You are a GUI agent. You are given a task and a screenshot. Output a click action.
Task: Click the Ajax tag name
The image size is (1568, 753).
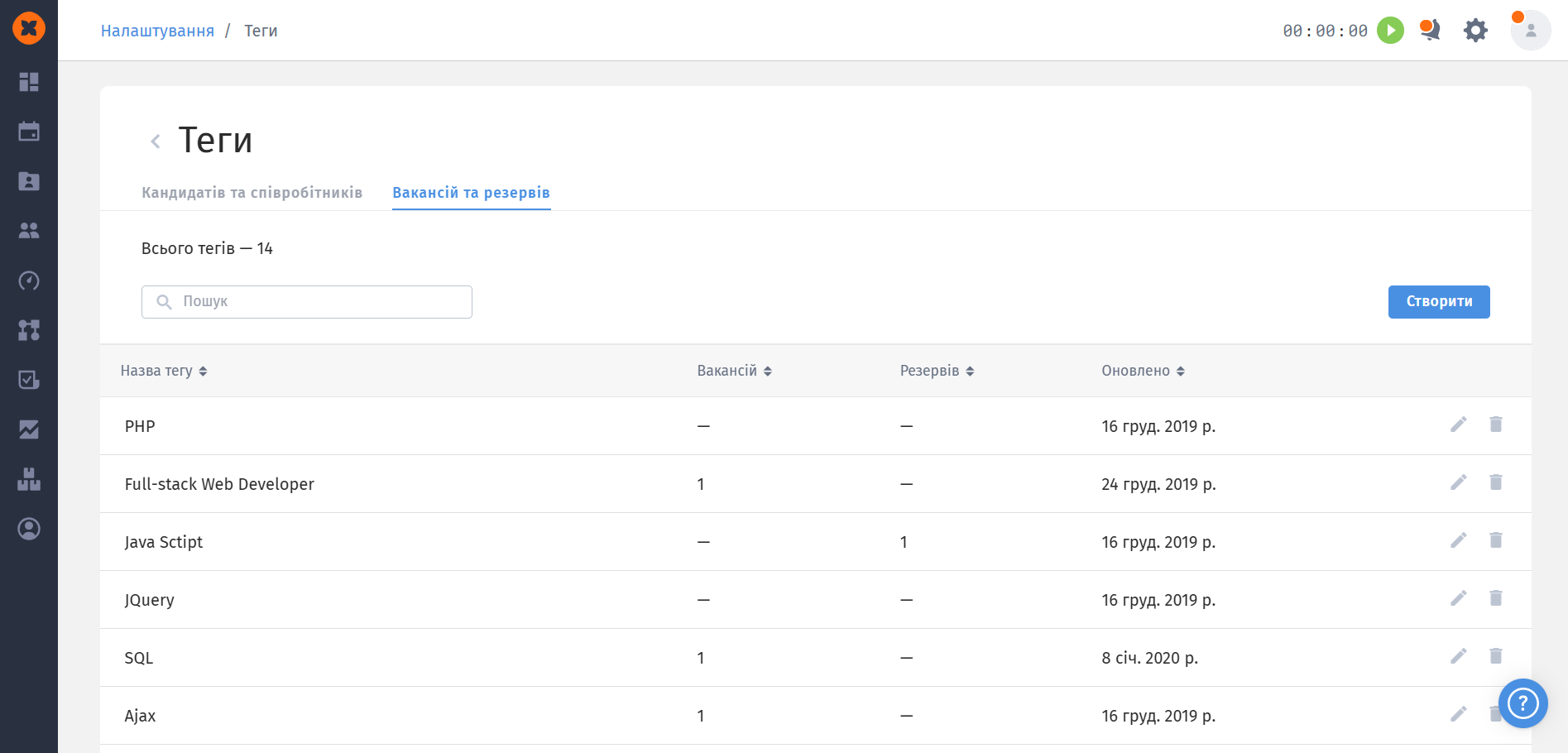pyautogui.click(x=140, y=716)
